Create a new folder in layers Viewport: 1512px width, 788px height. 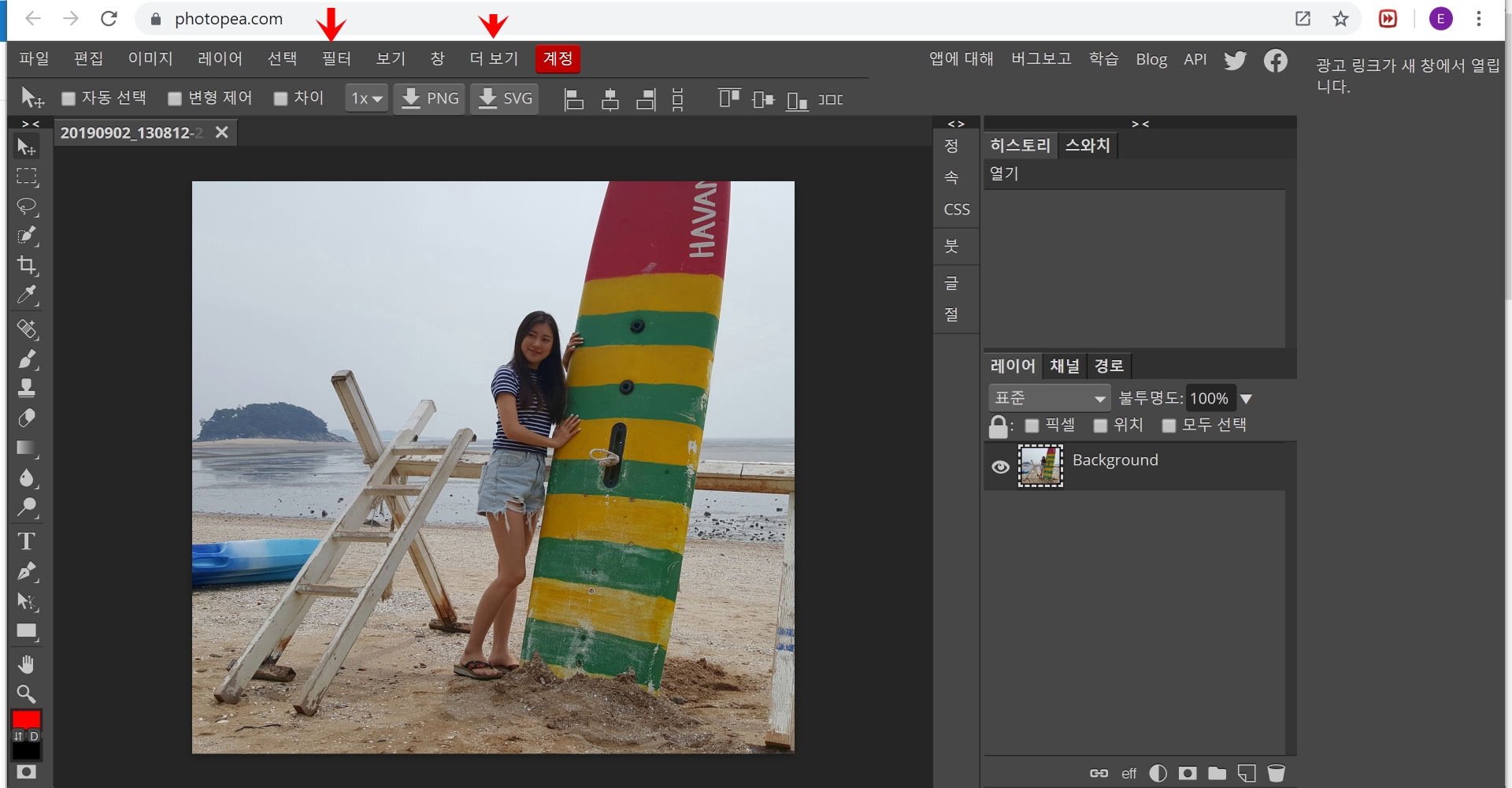[1217, 773]
